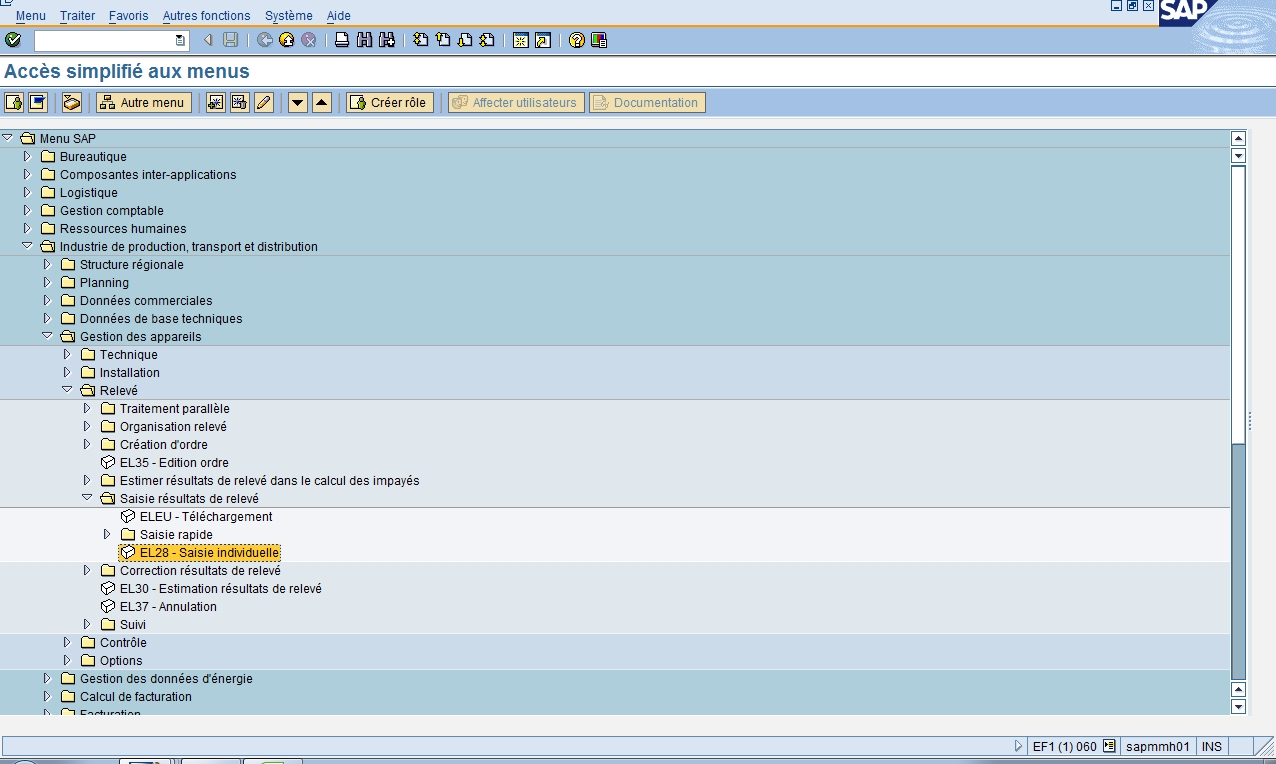1276x764 pixels.
Task: Click the Delete Favorites icon
Action: (x=240, y=103)
